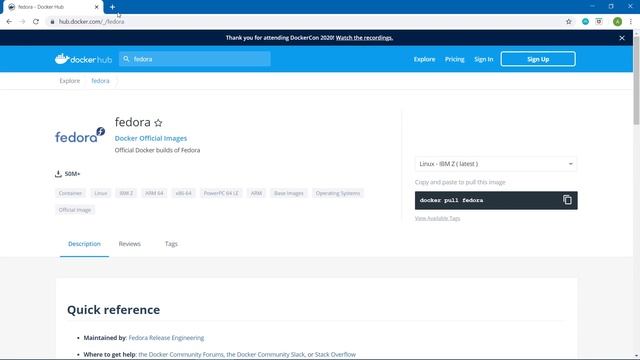Viewport: 640px width, 360px height.
Task: Star the fedora repository
Action: (x=158, y=122)
